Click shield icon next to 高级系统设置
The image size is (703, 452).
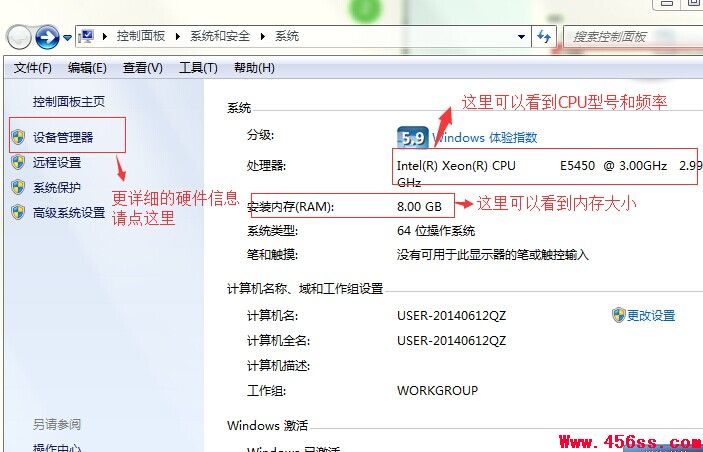coord(18,213)
